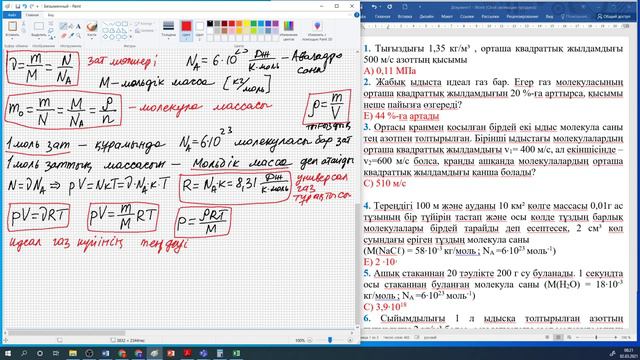Click the Repeat icon in Word title bar
The image size is (640, 360).
pyautogui.click(x=389, y=7)
